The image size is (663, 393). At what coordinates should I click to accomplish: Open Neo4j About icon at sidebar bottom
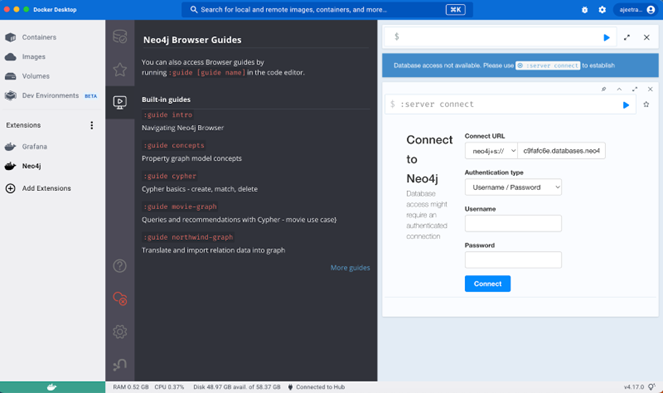pos(120,365)
